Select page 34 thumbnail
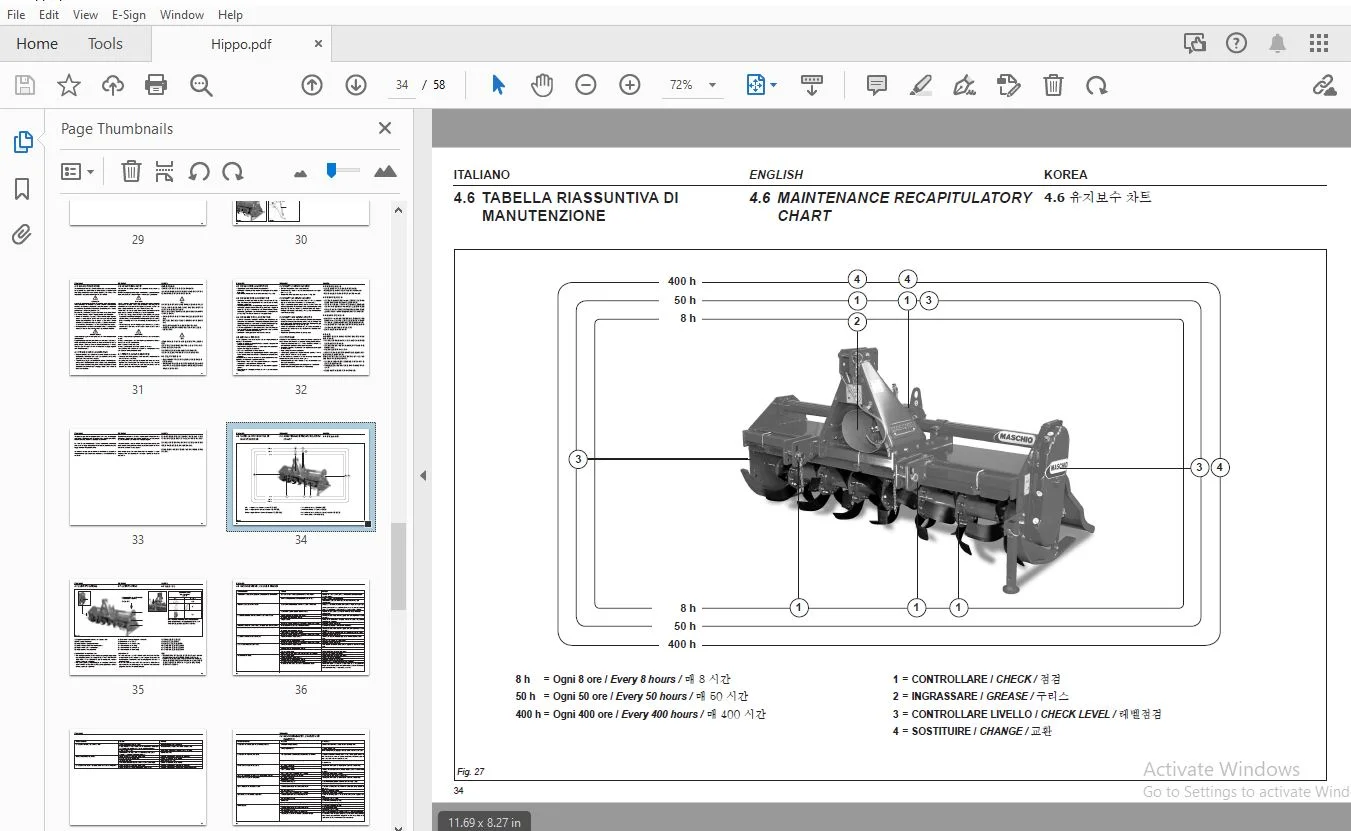The image size is (1351, 831). tap(301, 477)
